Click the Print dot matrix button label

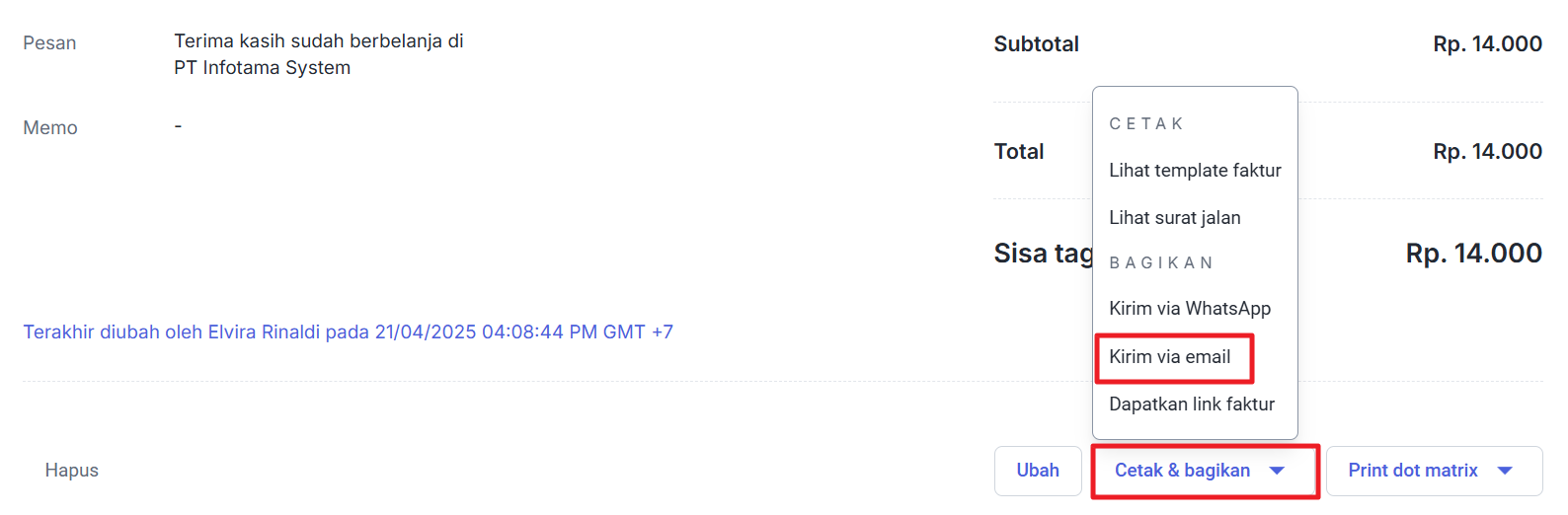pos(1413,471)
